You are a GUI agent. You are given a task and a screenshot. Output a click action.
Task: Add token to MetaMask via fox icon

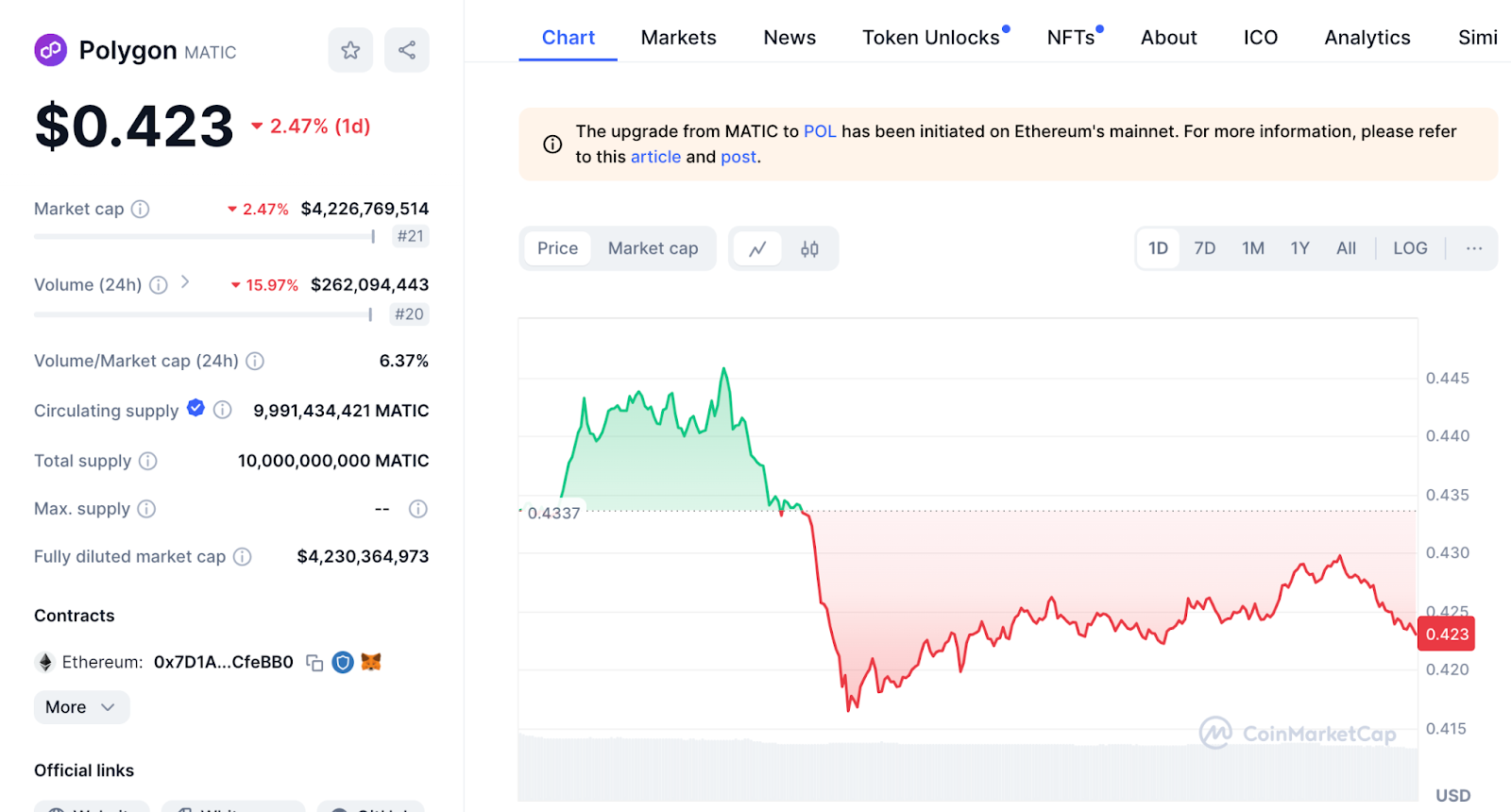pyautogui.click(x=371, y=662)
